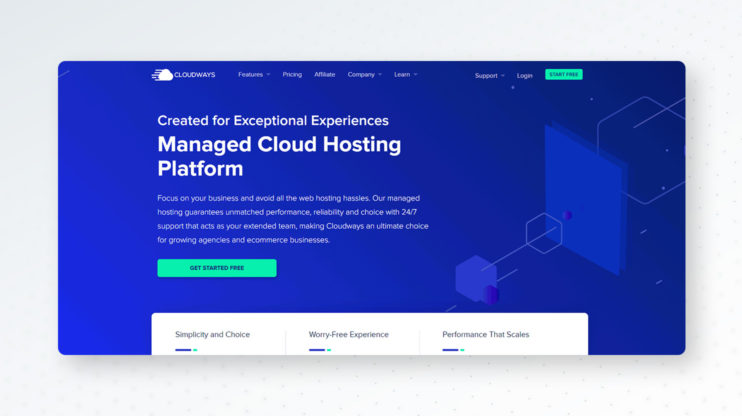This screenshot has width=742, height=416.
Task: Click the 'Created for Exceptional Experiences' text
Action: pyautogui.click(x=273, y=121)
